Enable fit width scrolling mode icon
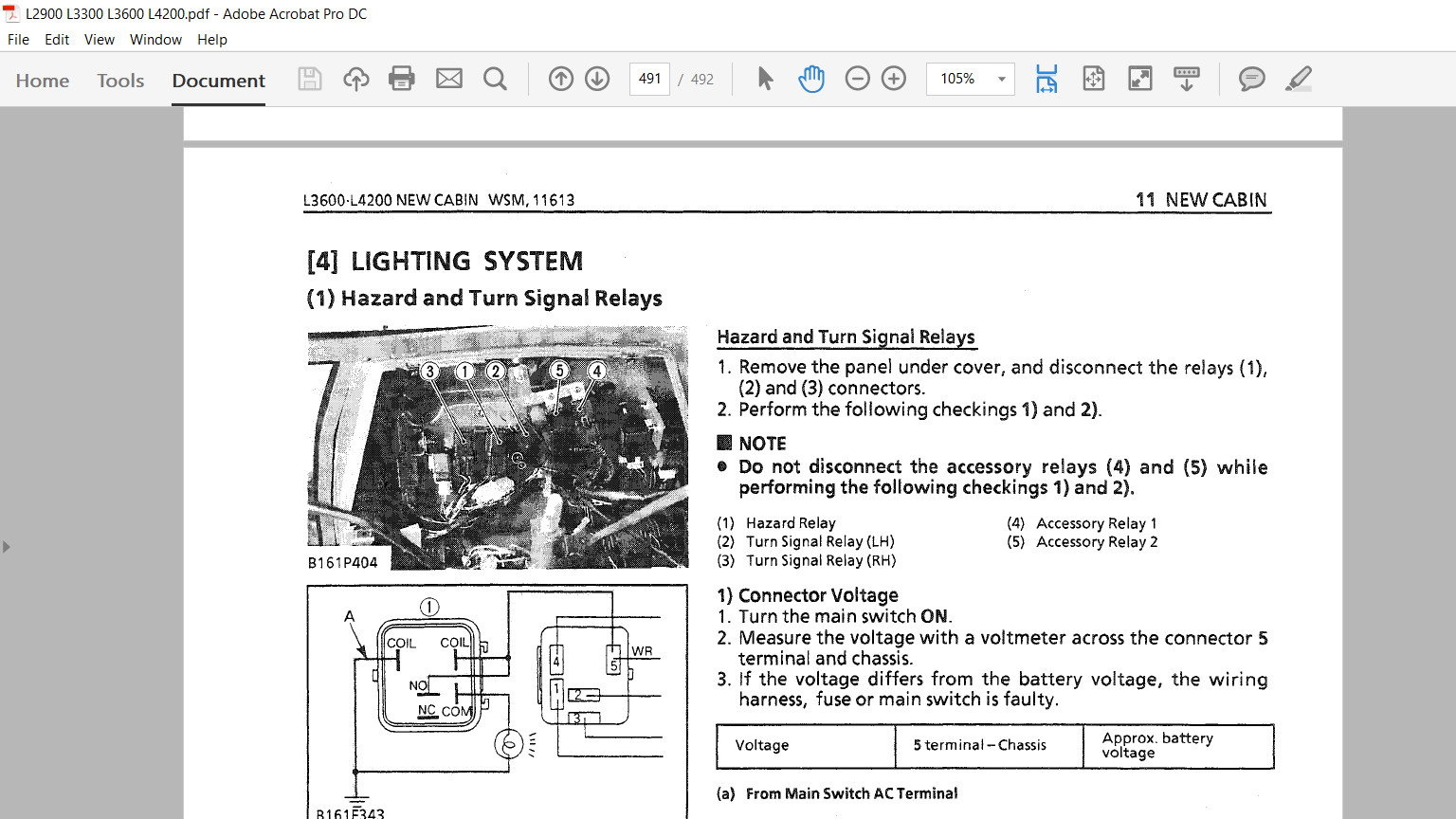The image size is (1456, 819). pos(1046,79)
